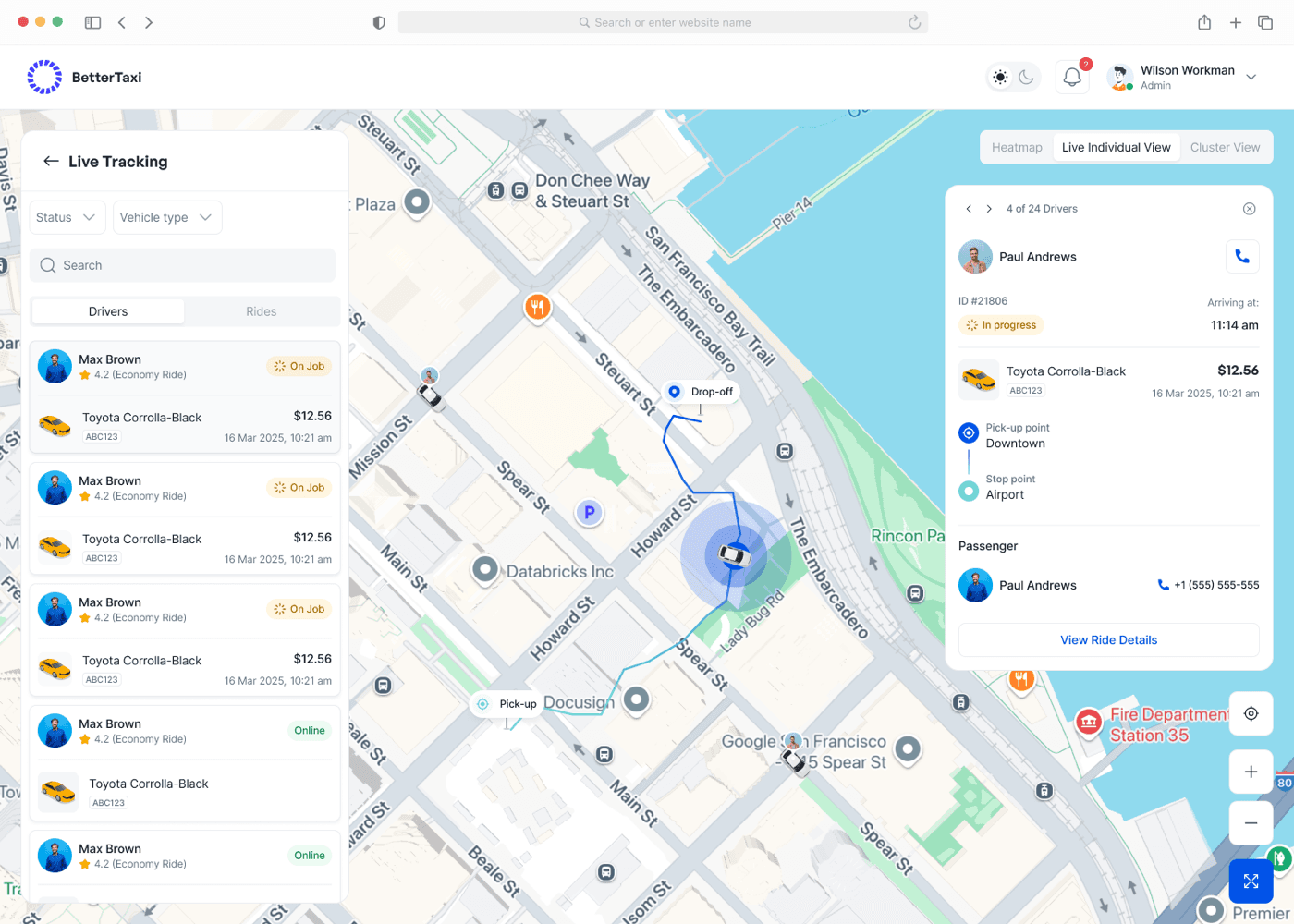Select the Drivers tab
The height and width of the screenshot is (924, 1294).
pyautogui.click(x=107, y=311)
